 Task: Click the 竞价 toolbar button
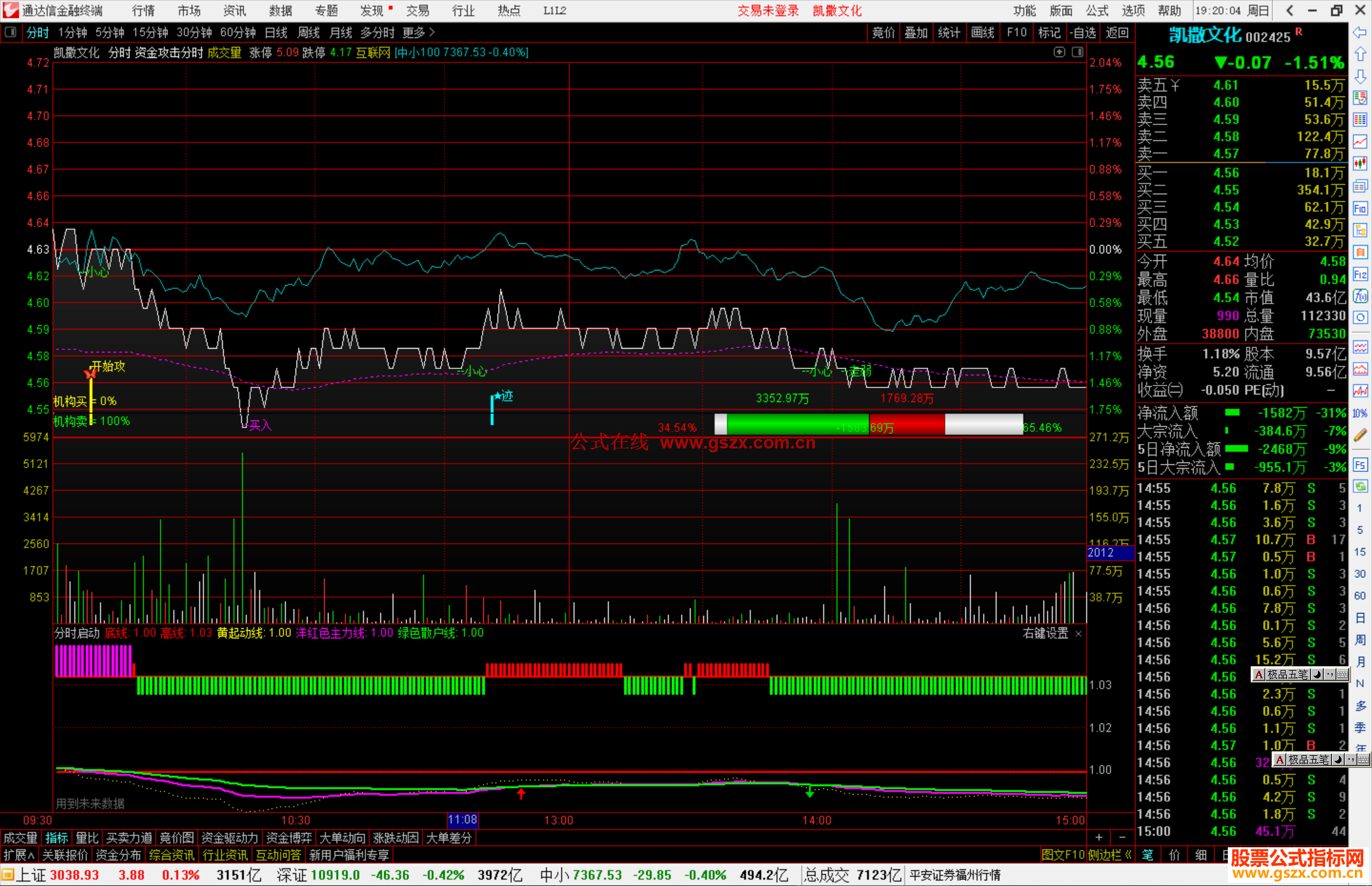pos(884,32)
